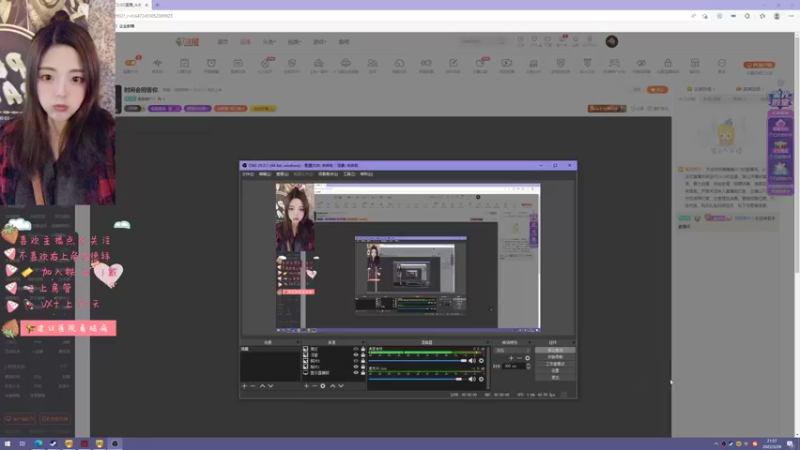Move source down with down arrow in OBS Sources panel
The height and width of the screenshot is (450, 800).
(341, 386)
